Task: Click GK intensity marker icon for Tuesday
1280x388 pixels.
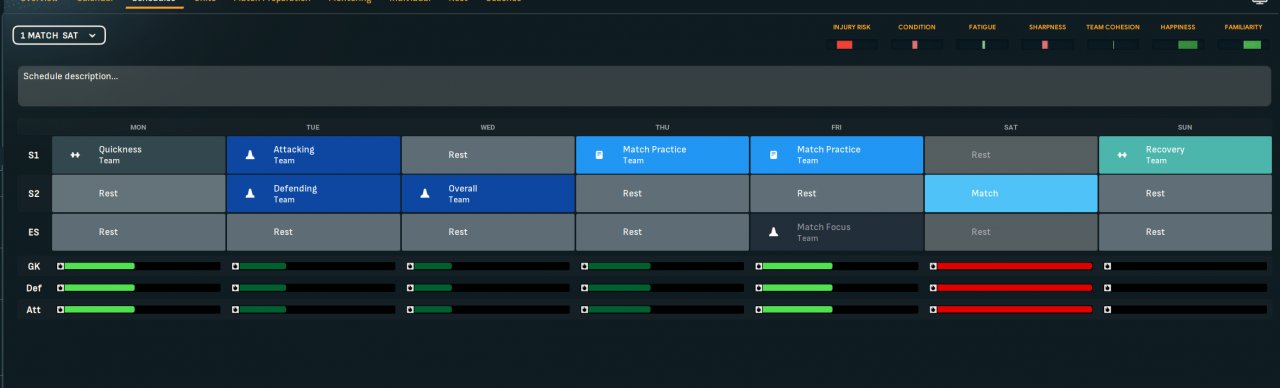Action: click(x=235, y=266)
